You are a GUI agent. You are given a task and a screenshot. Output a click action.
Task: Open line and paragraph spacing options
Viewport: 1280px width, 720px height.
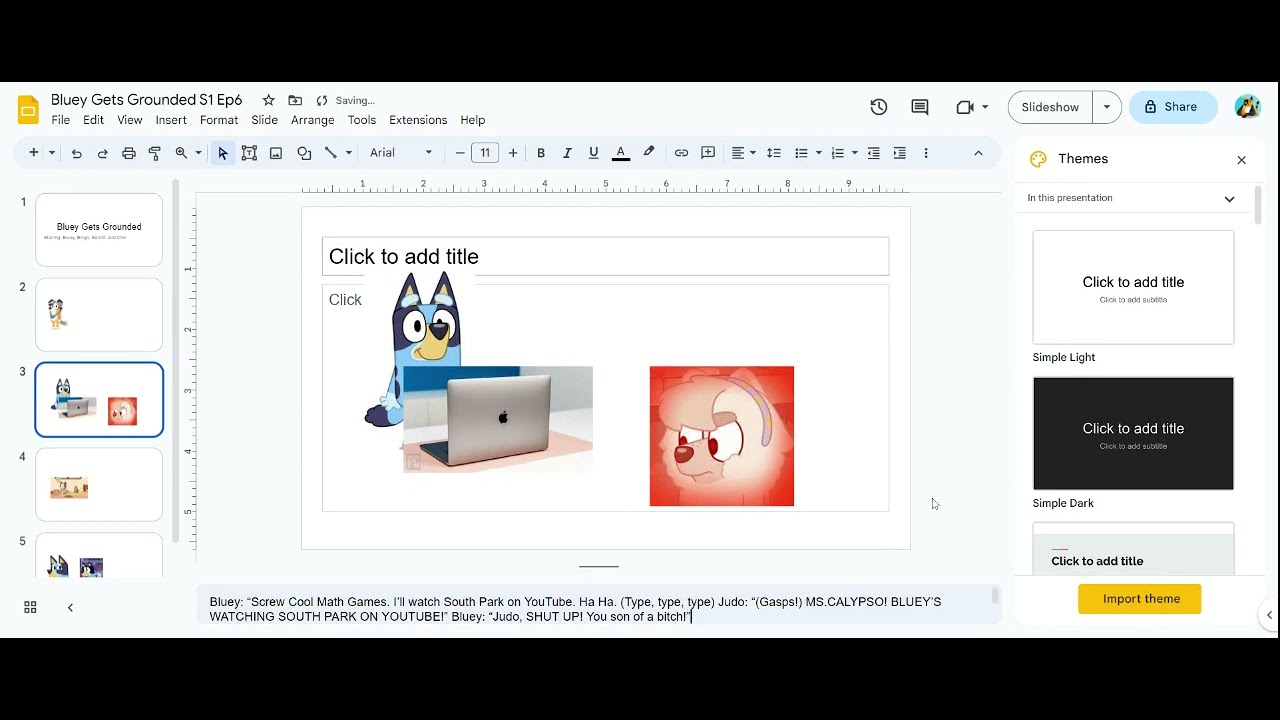[x=774, y=153]
